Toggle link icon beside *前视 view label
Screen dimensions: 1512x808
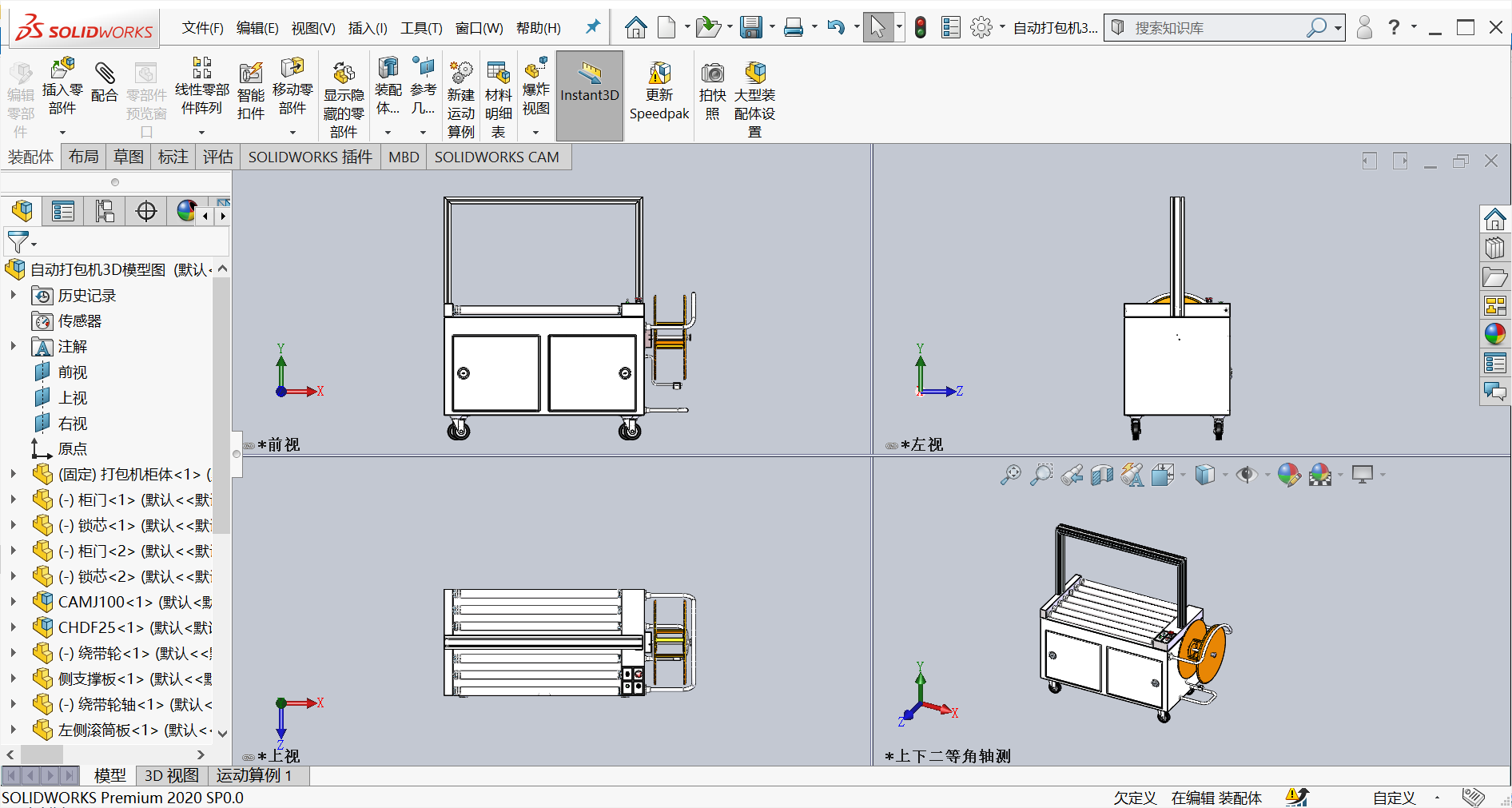pyautogui.click(x=249, y=446)
